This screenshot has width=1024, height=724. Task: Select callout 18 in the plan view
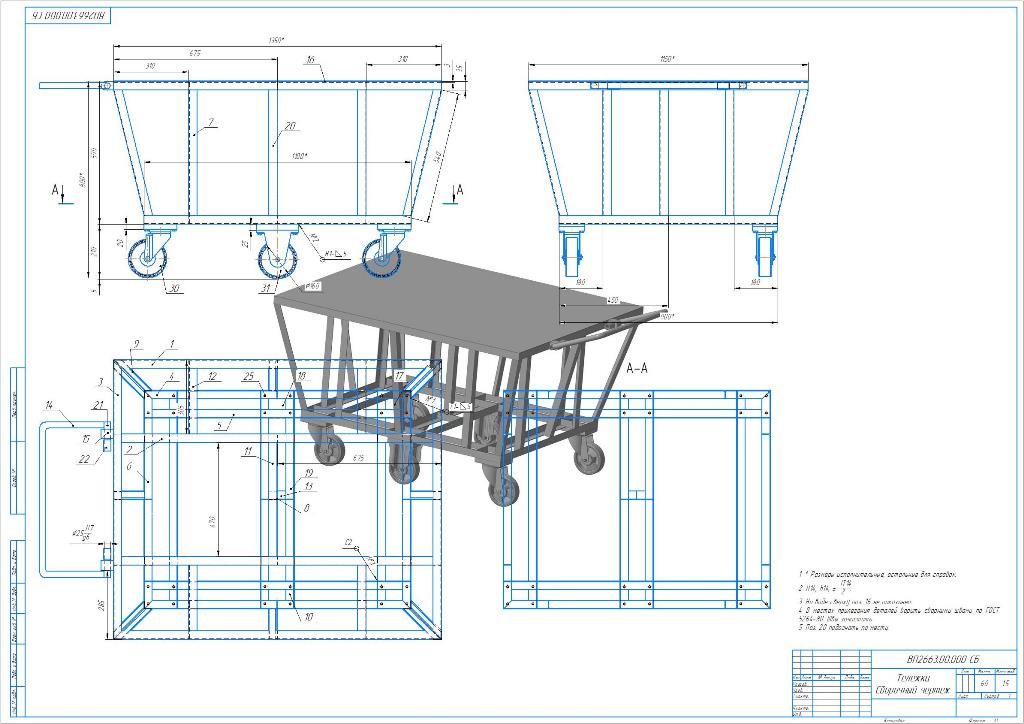pos(301,376)
